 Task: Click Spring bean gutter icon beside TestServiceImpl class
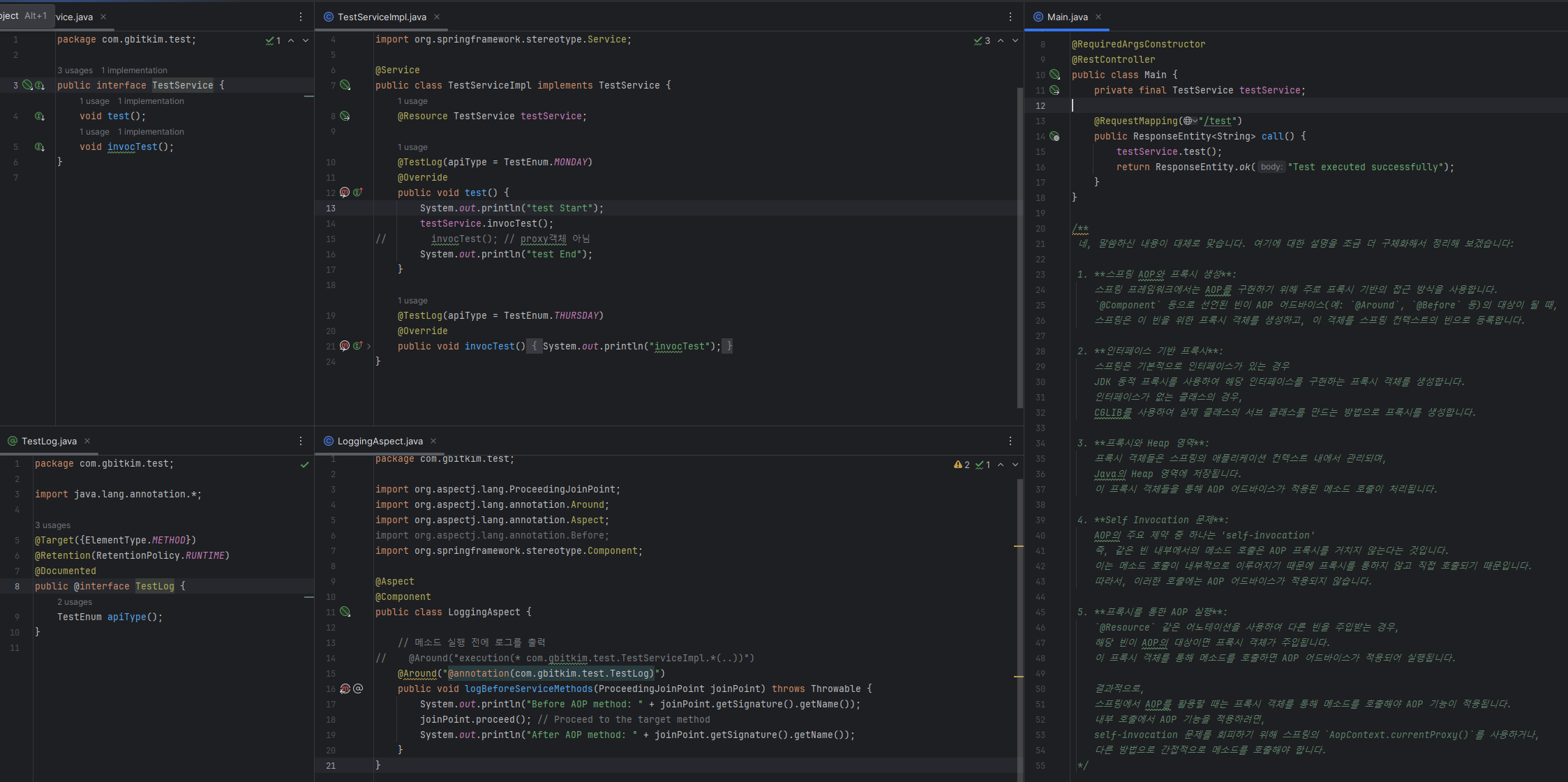point(345,85)
